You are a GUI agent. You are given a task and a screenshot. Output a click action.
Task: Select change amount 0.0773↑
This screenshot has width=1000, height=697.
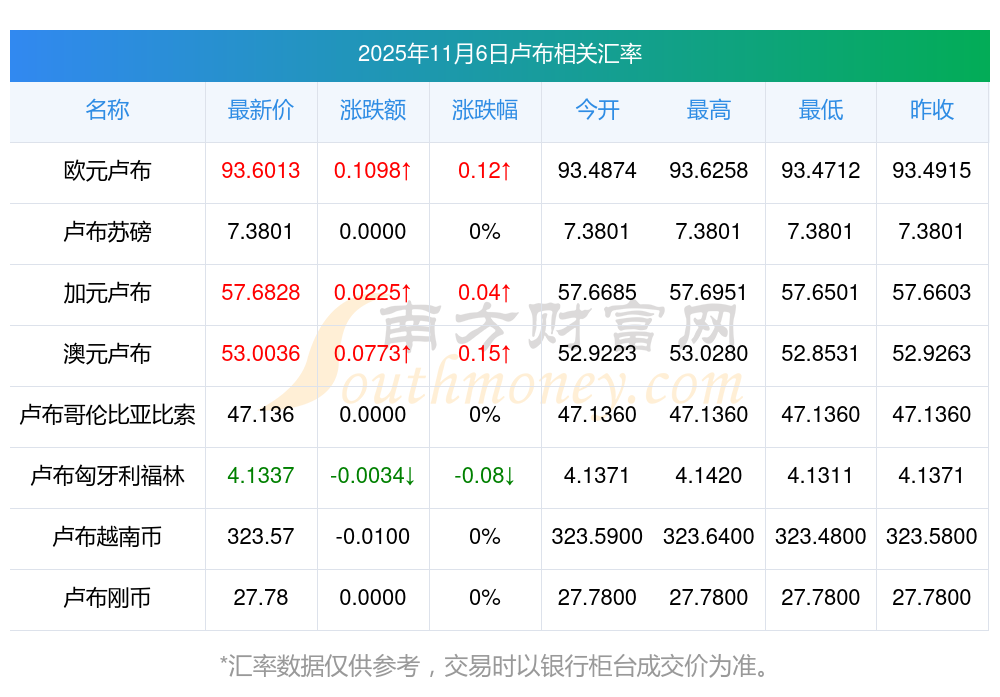[372, 353]
